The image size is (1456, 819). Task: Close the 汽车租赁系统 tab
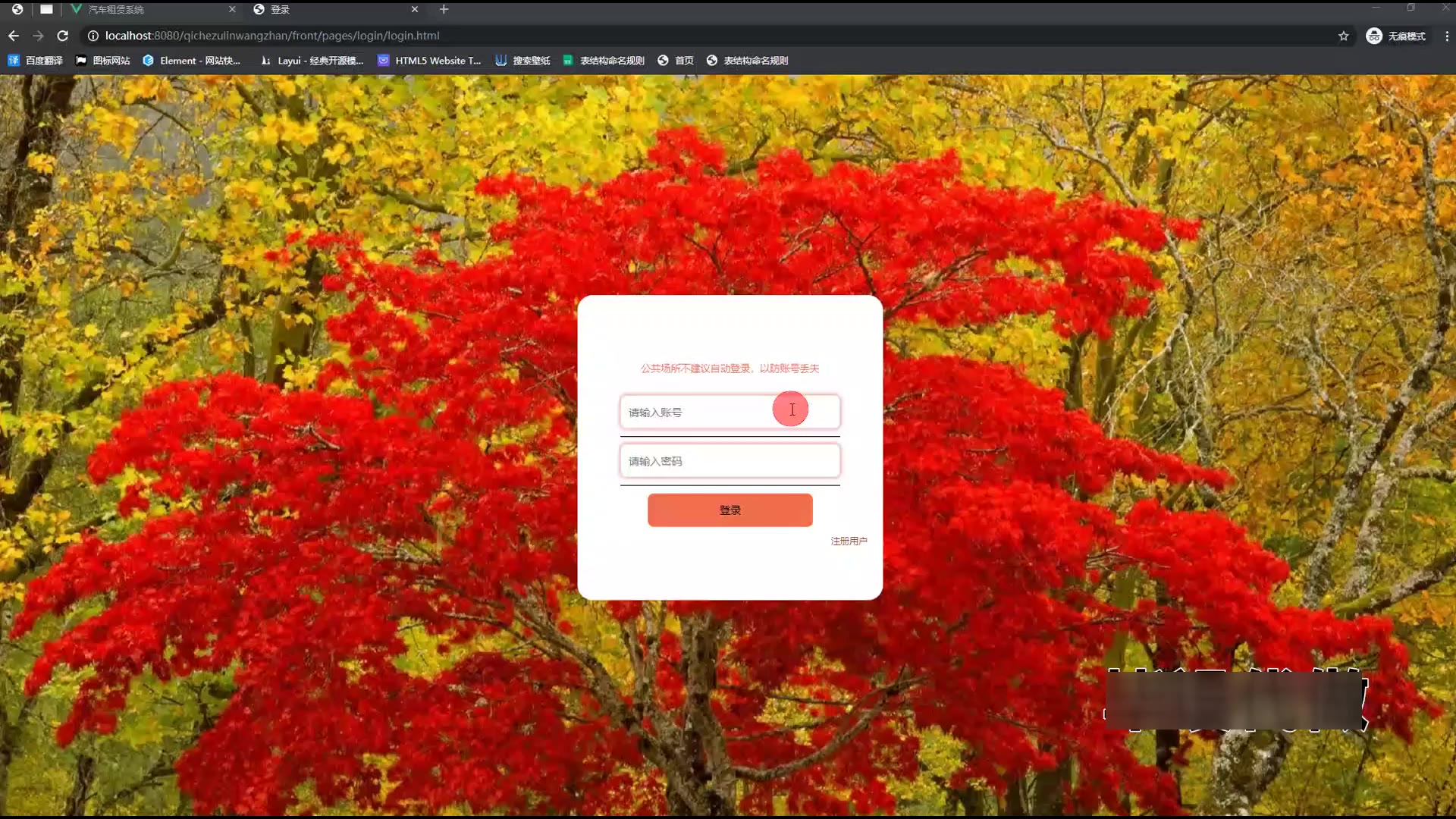coord(232,9)
